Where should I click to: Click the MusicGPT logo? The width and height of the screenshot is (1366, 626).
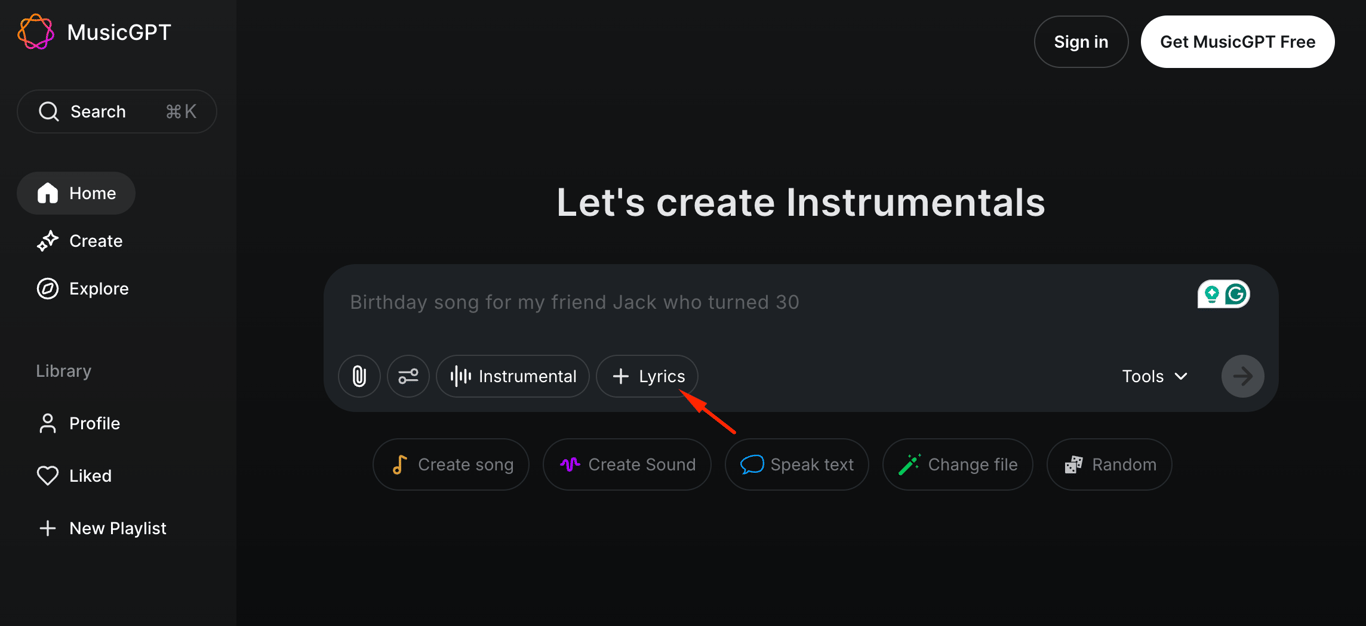click(x=93, y=31)
